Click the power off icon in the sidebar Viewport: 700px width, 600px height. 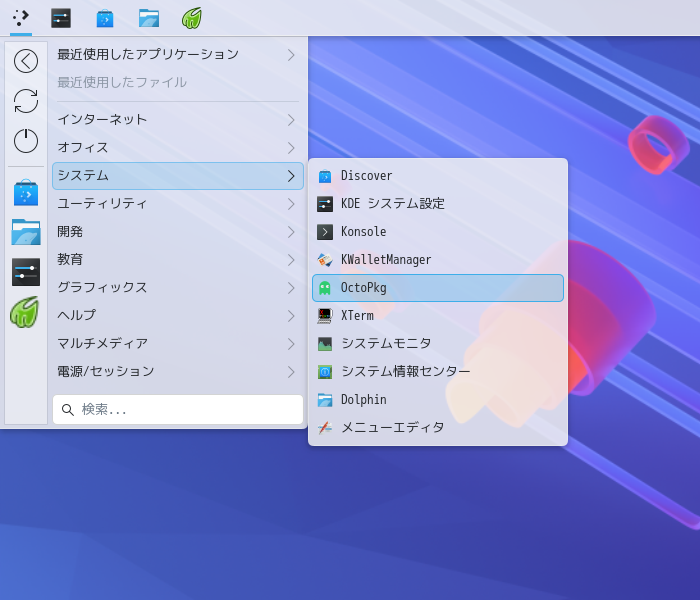pos(26,141)
